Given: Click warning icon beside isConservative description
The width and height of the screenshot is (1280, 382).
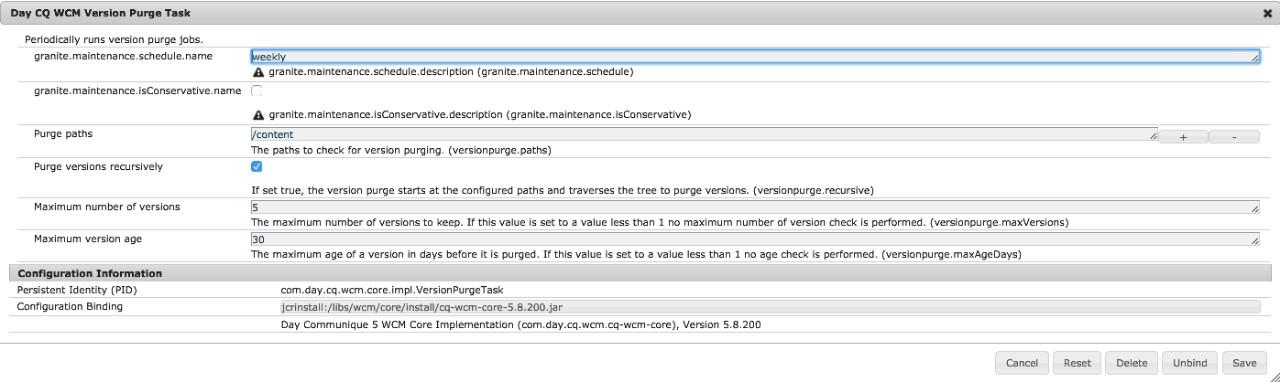Looking at the screenshot, I should pos(259,115).
